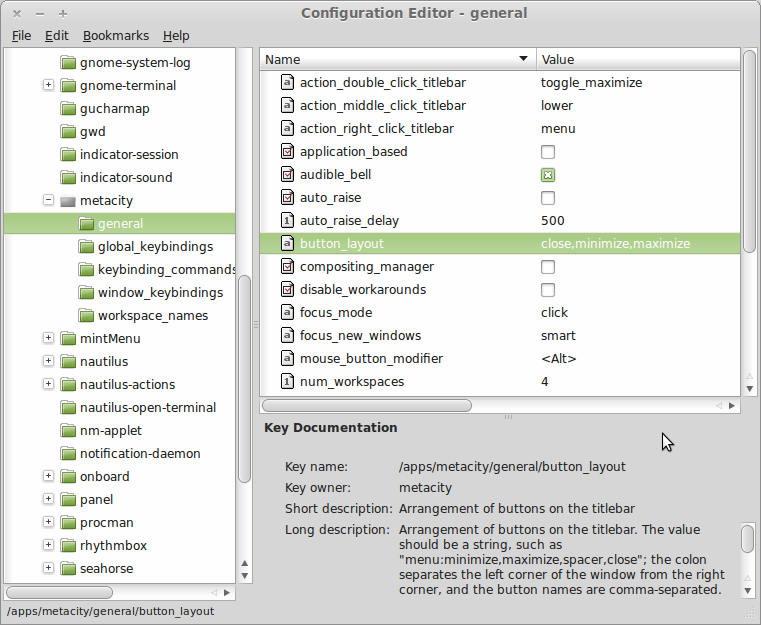This screenshot has height=625, width=761.
Task: Click the focus_mode string key icon
Action: (287, 312)
